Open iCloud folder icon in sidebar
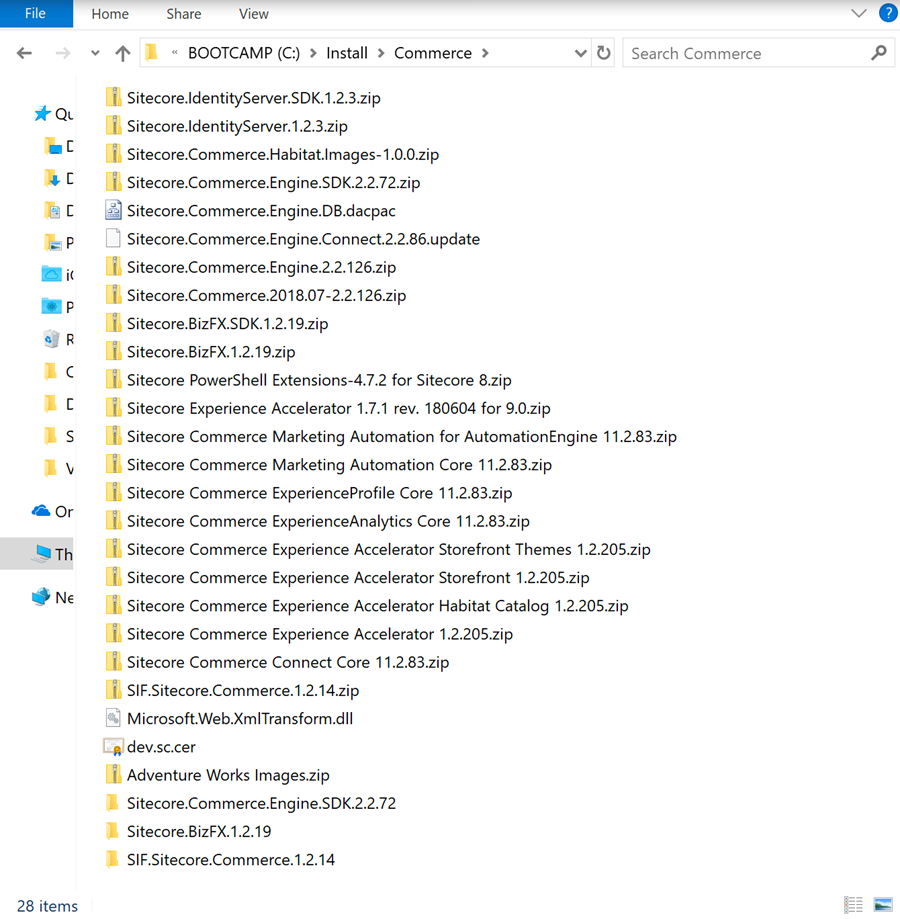Screen dimensions: 900x919 point(52,274)
